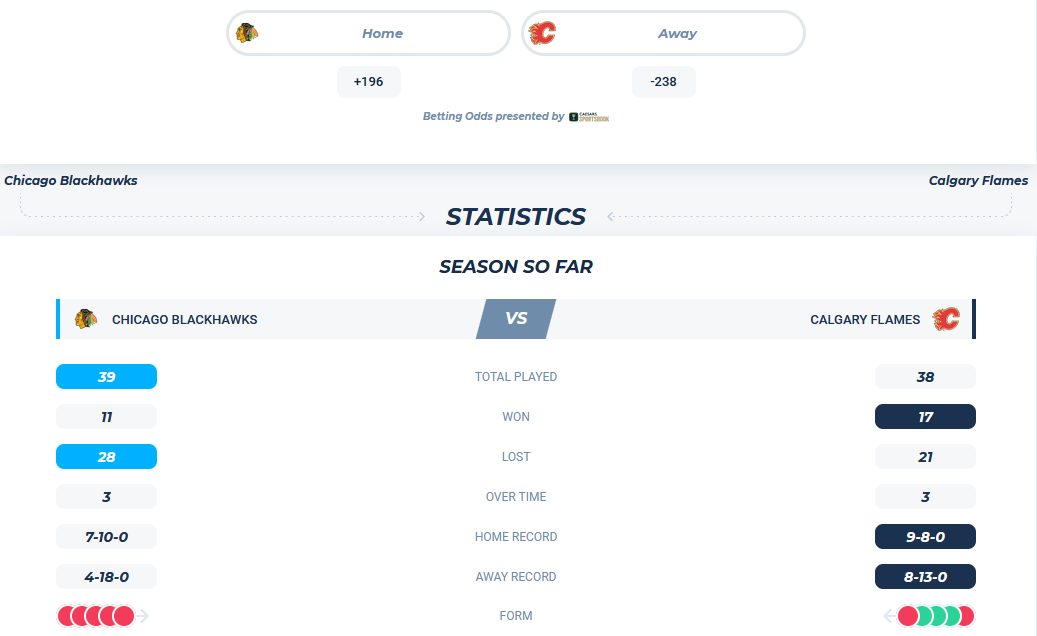Select the Home team pick

coord(368,33)
